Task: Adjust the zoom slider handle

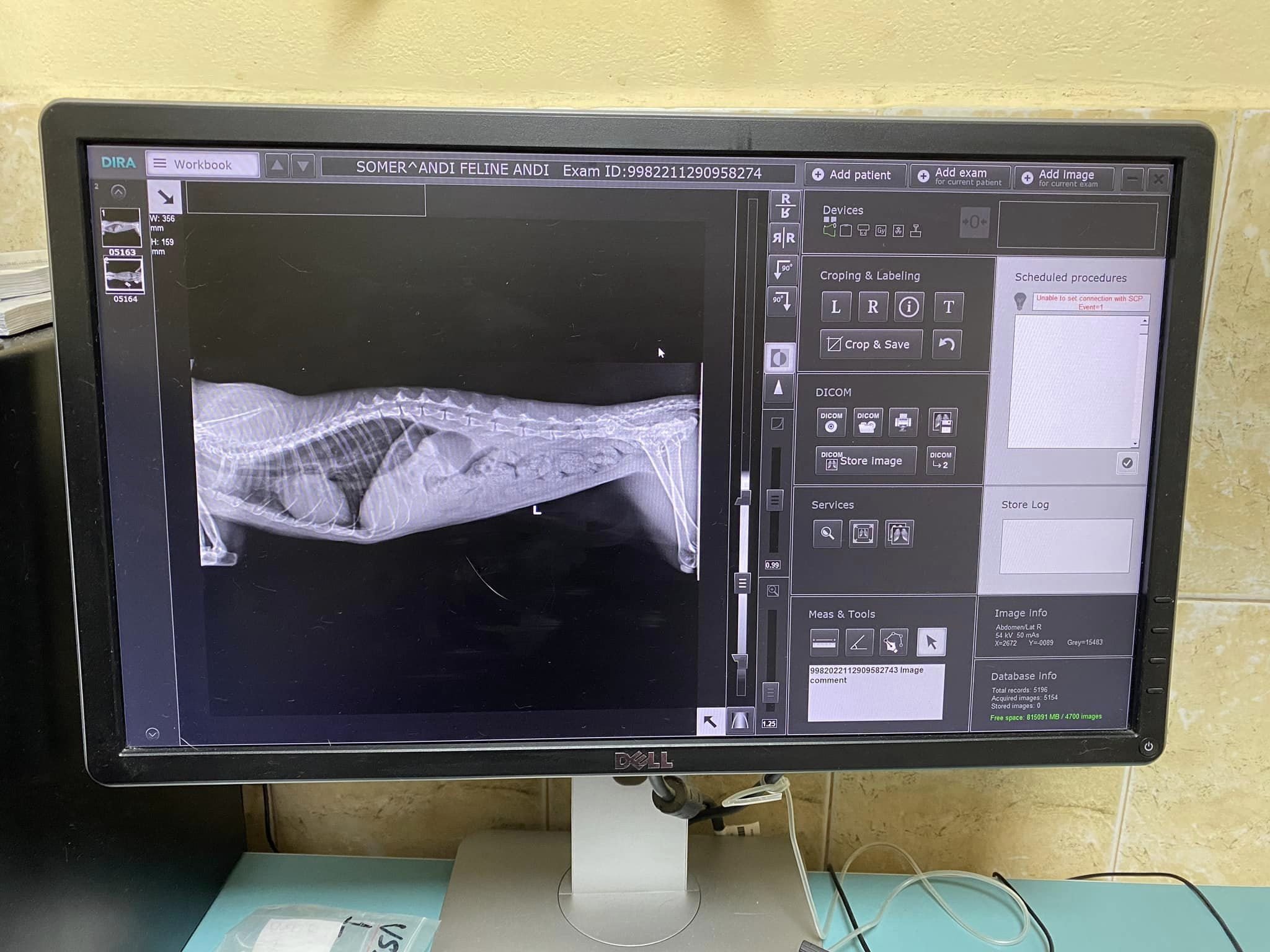Action: tap(770, 692)
